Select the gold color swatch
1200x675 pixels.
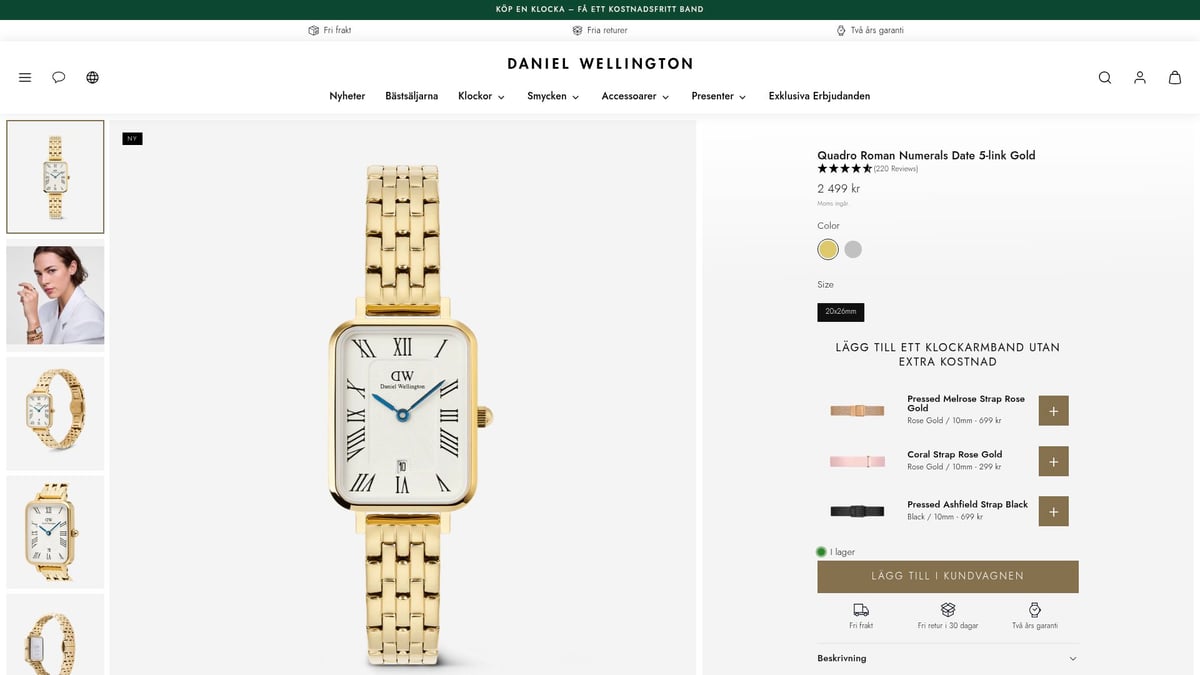(828, 249)
